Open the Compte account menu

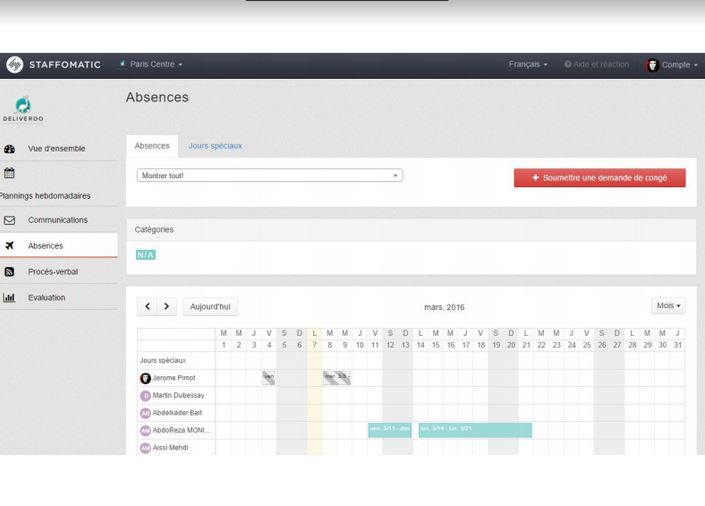pyautogui.click(x=669, y=65)
